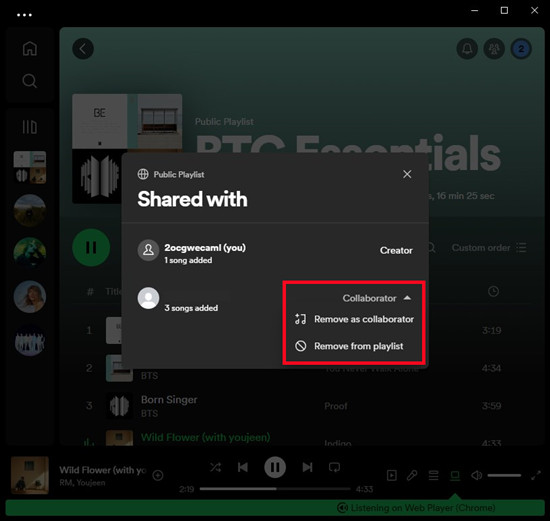Open the Friend Activity icon

[494, 49]
